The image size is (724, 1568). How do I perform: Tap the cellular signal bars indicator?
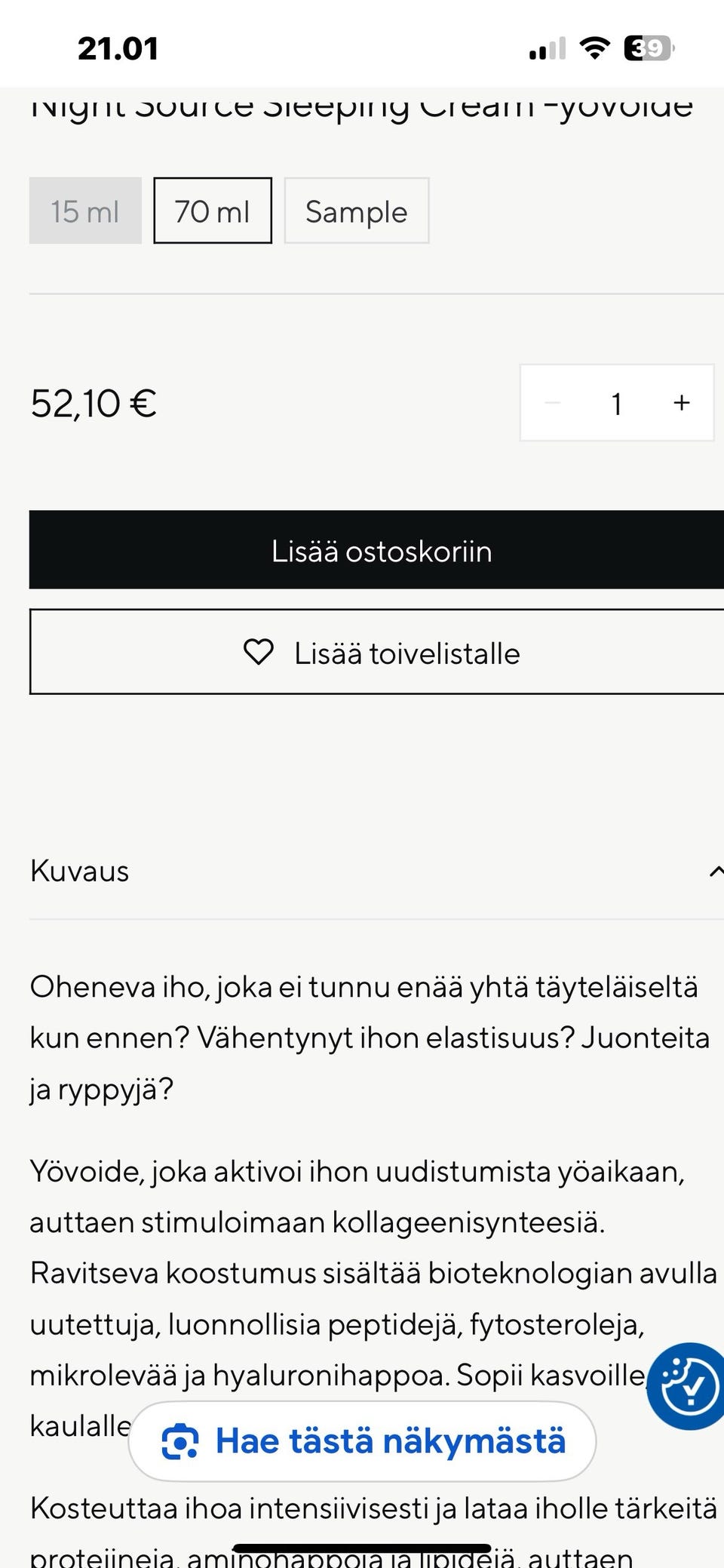click(x=548, y=48)
